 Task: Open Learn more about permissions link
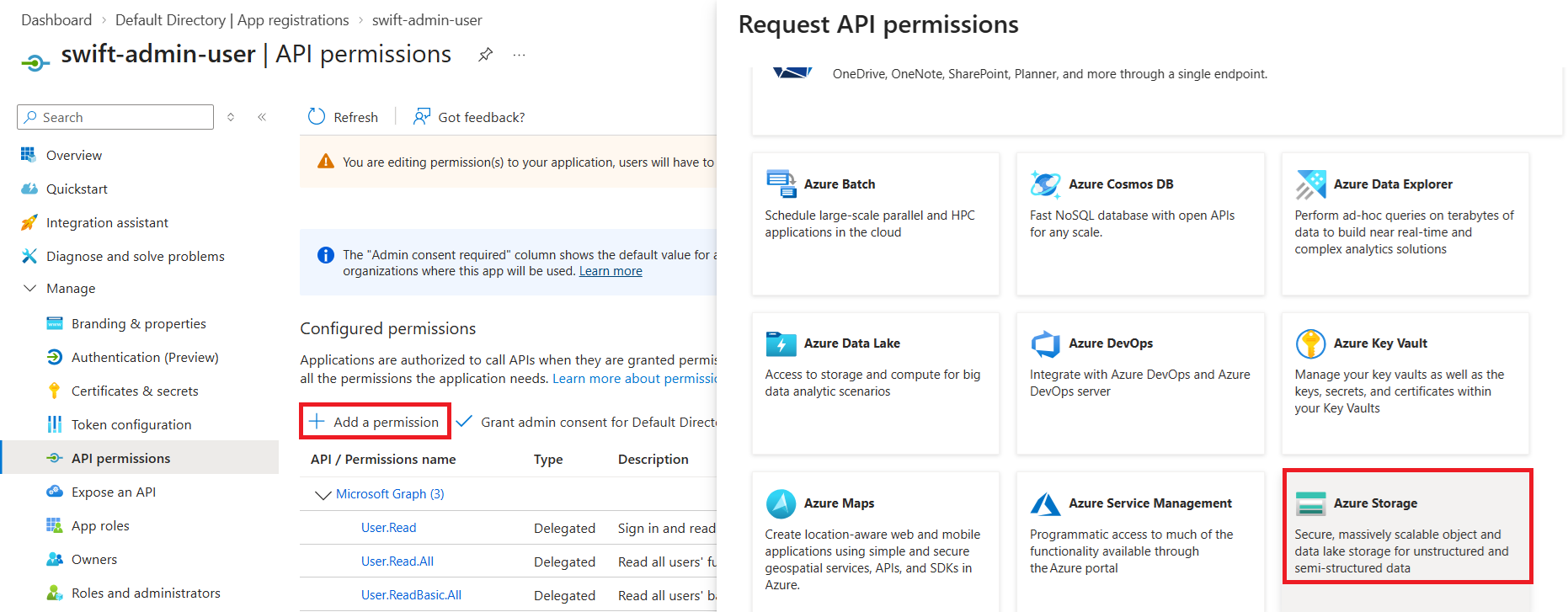coord(634,379)
